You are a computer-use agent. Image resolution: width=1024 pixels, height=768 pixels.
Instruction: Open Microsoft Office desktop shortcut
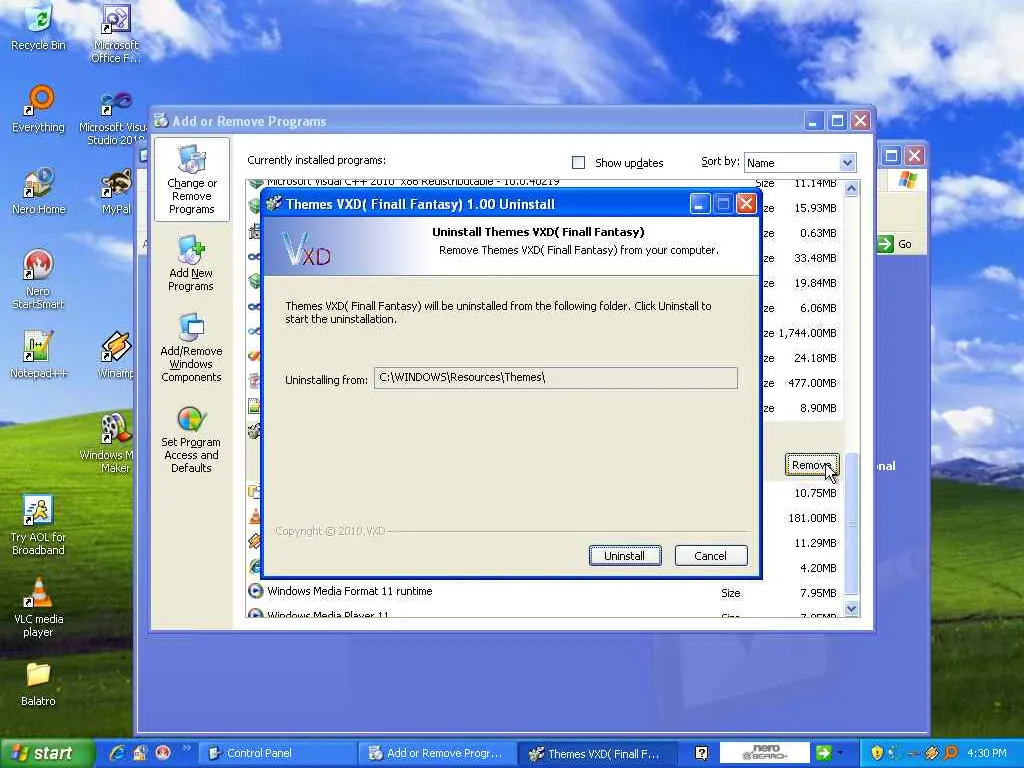click(x=116, y=33)
